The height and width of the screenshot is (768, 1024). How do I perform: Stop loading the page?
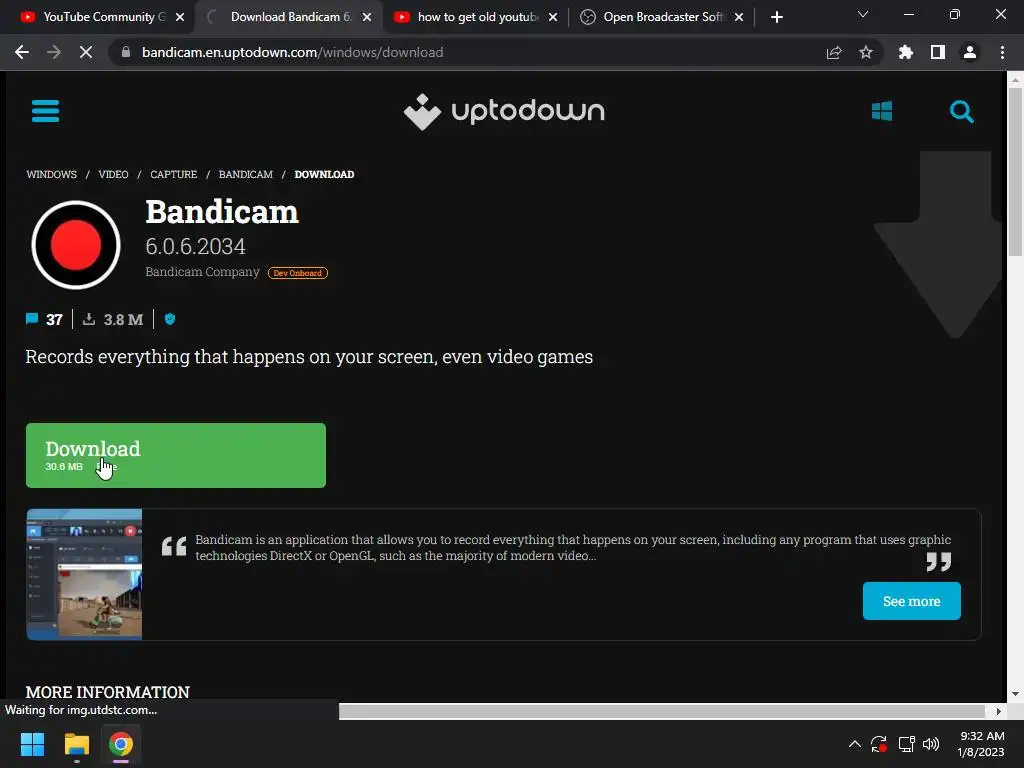(x=86, y=52)
